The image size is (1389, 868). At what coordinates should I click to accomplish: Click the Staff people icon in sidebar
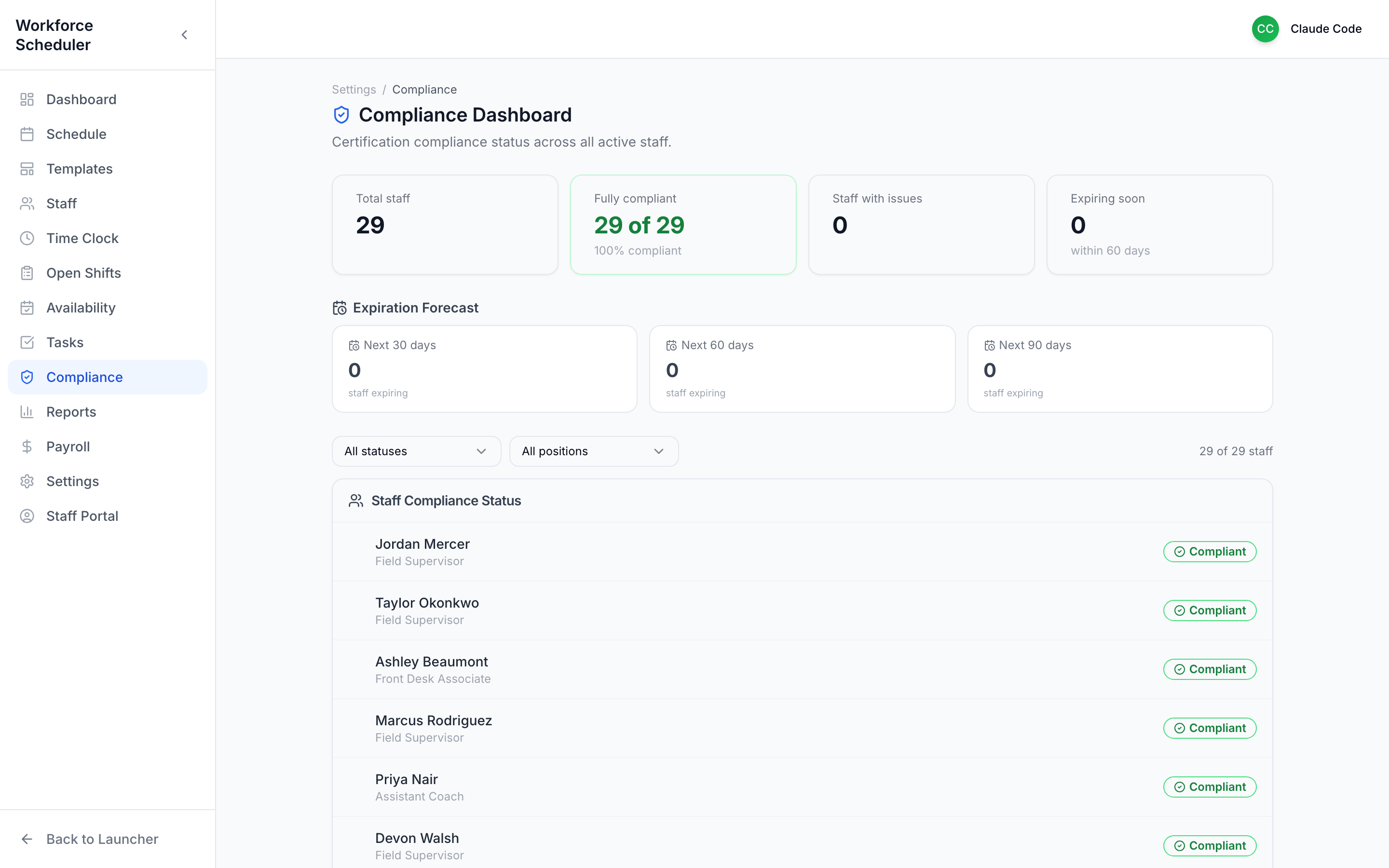coord(27,204)
